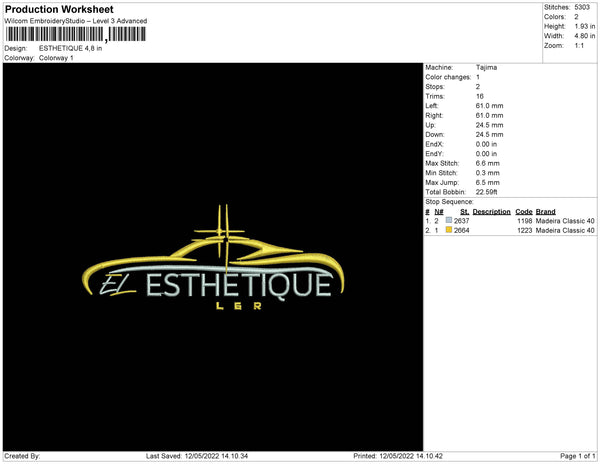Click the stitches value 5303
This screenshot has width=600, height=464.
(x=582, y=7)
